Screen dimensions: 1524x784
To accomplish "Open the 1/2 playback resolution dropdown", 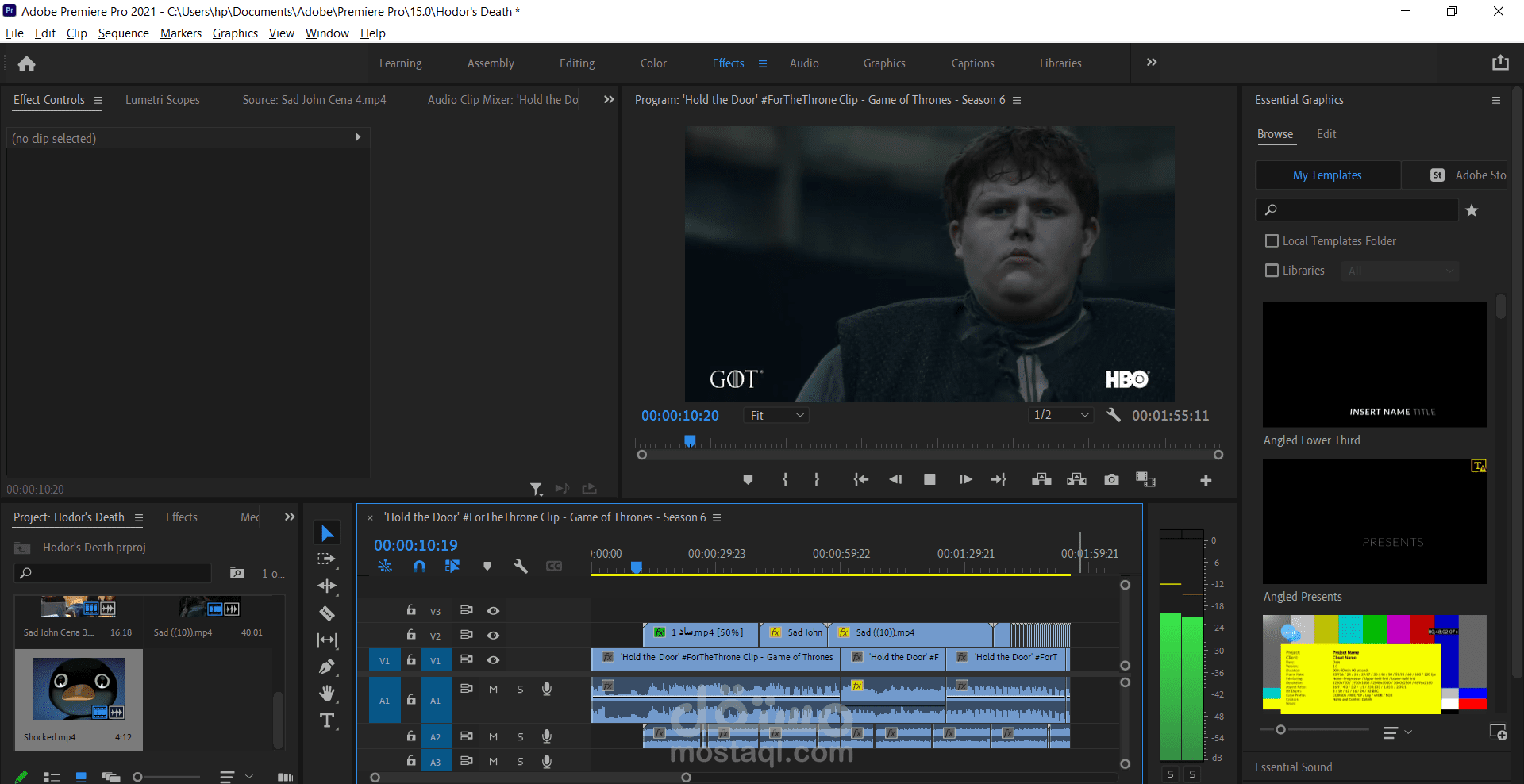I will 1060,415.
